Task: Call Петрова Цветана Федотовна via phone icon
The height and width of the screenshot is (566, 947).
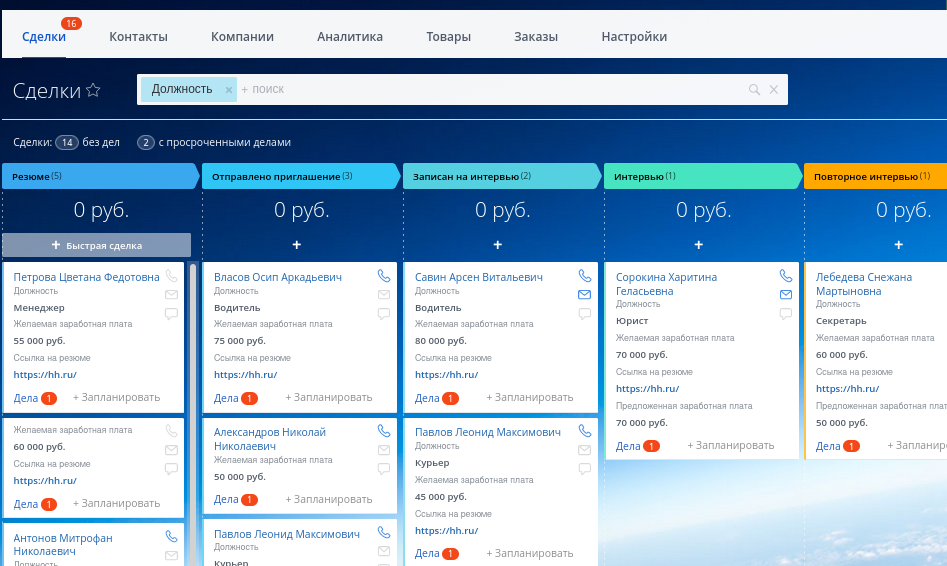Action: coord(172,276)
